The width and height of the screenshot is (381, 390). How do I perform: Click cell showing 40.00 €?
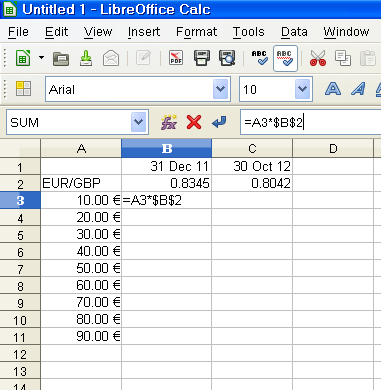tap(81, 251)
